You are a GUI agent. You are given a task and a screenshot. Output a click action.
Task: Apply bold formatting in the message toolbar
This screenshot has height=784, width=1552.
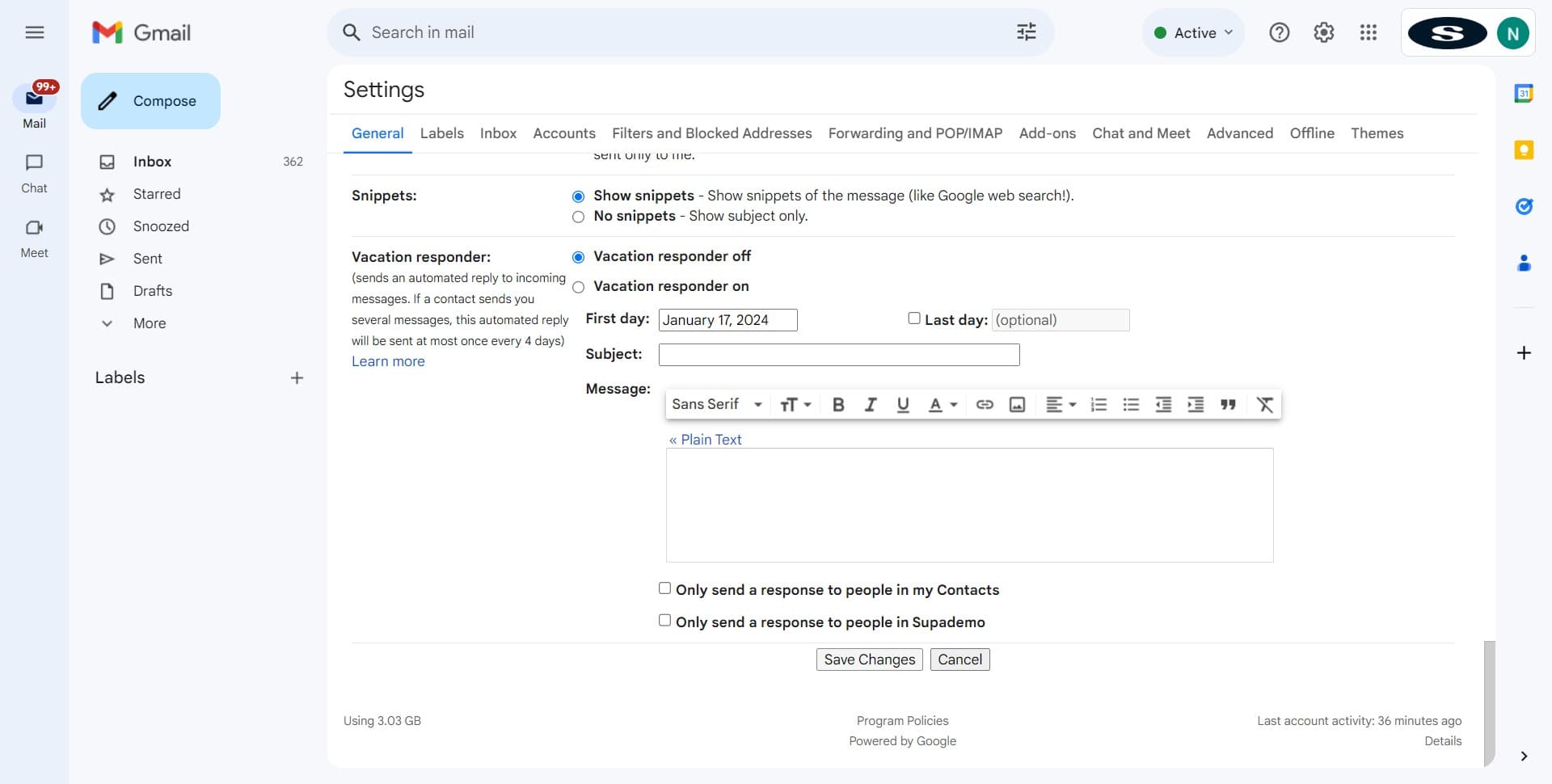(x=838, y=404)
